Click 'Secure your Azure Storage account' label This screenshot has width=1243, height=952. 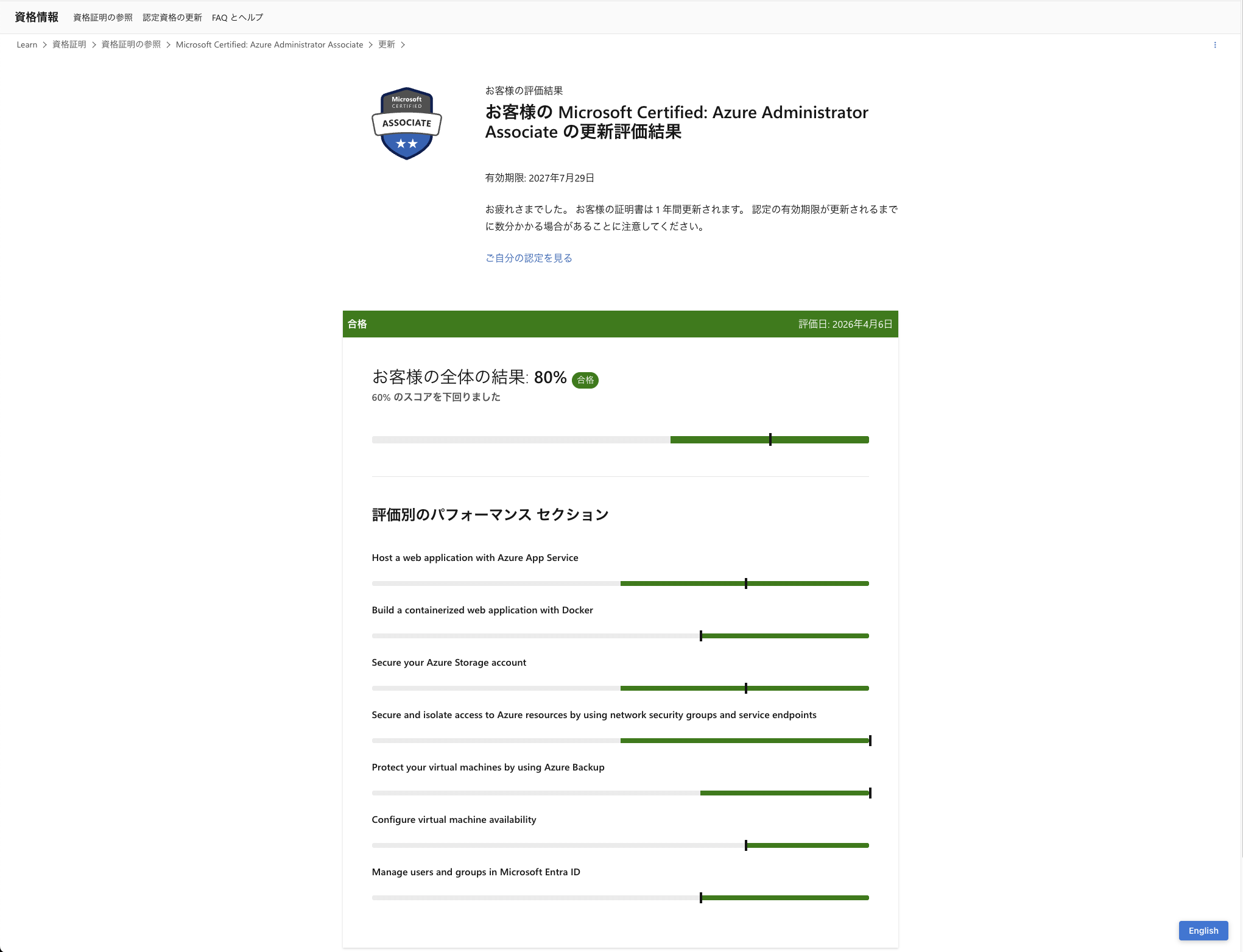point(449,663)
